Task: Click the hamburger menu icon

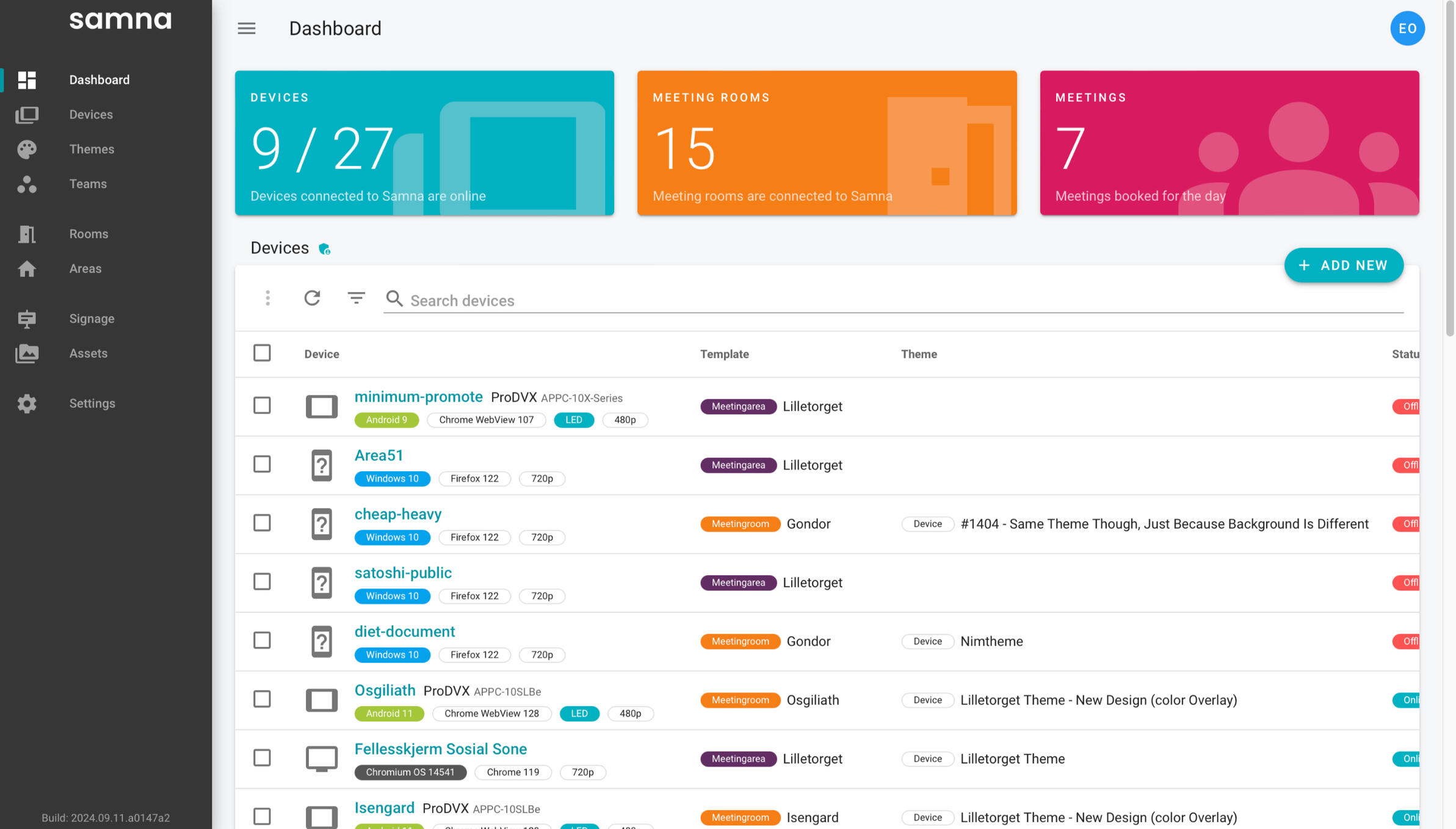Action: coord(247,28)
